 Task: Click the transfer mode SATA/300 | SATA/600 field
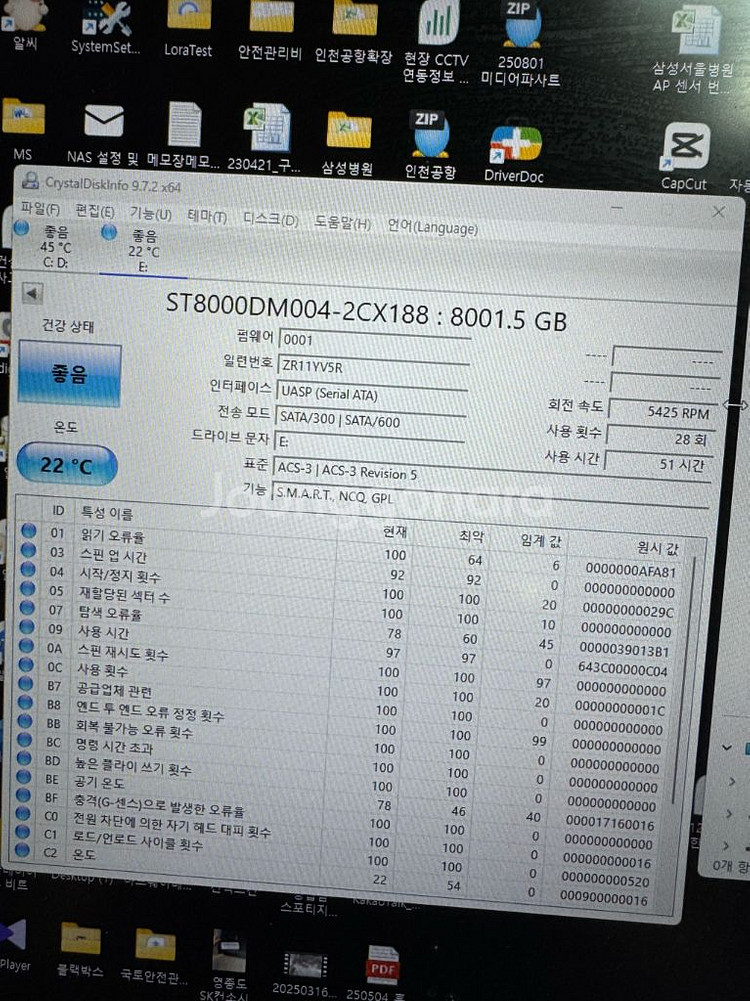pos(371,421)
